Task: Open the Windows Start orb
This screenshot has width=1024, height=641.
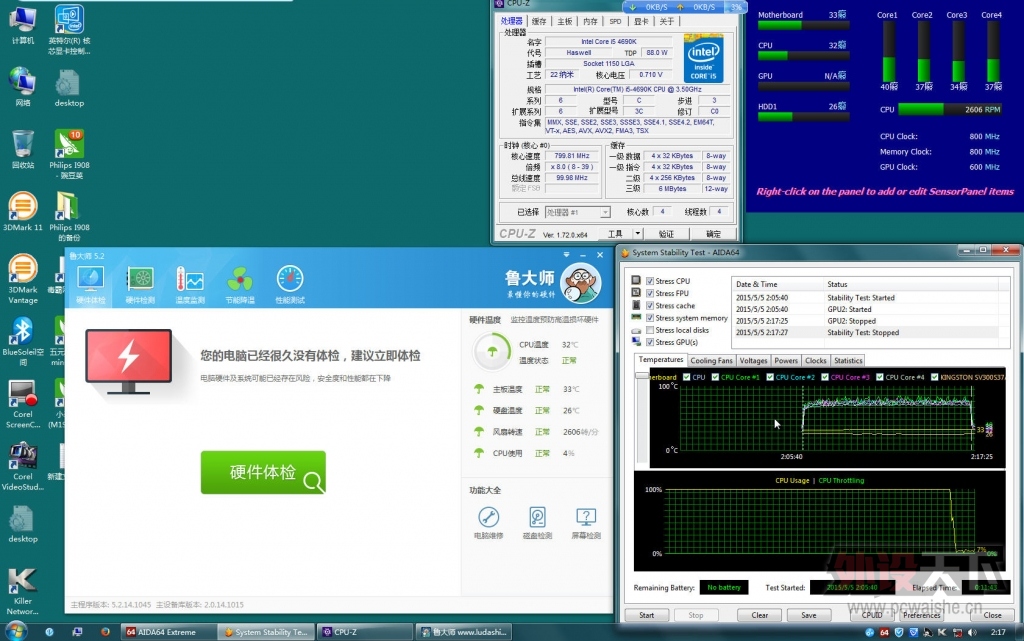Action: coord(16,631)
